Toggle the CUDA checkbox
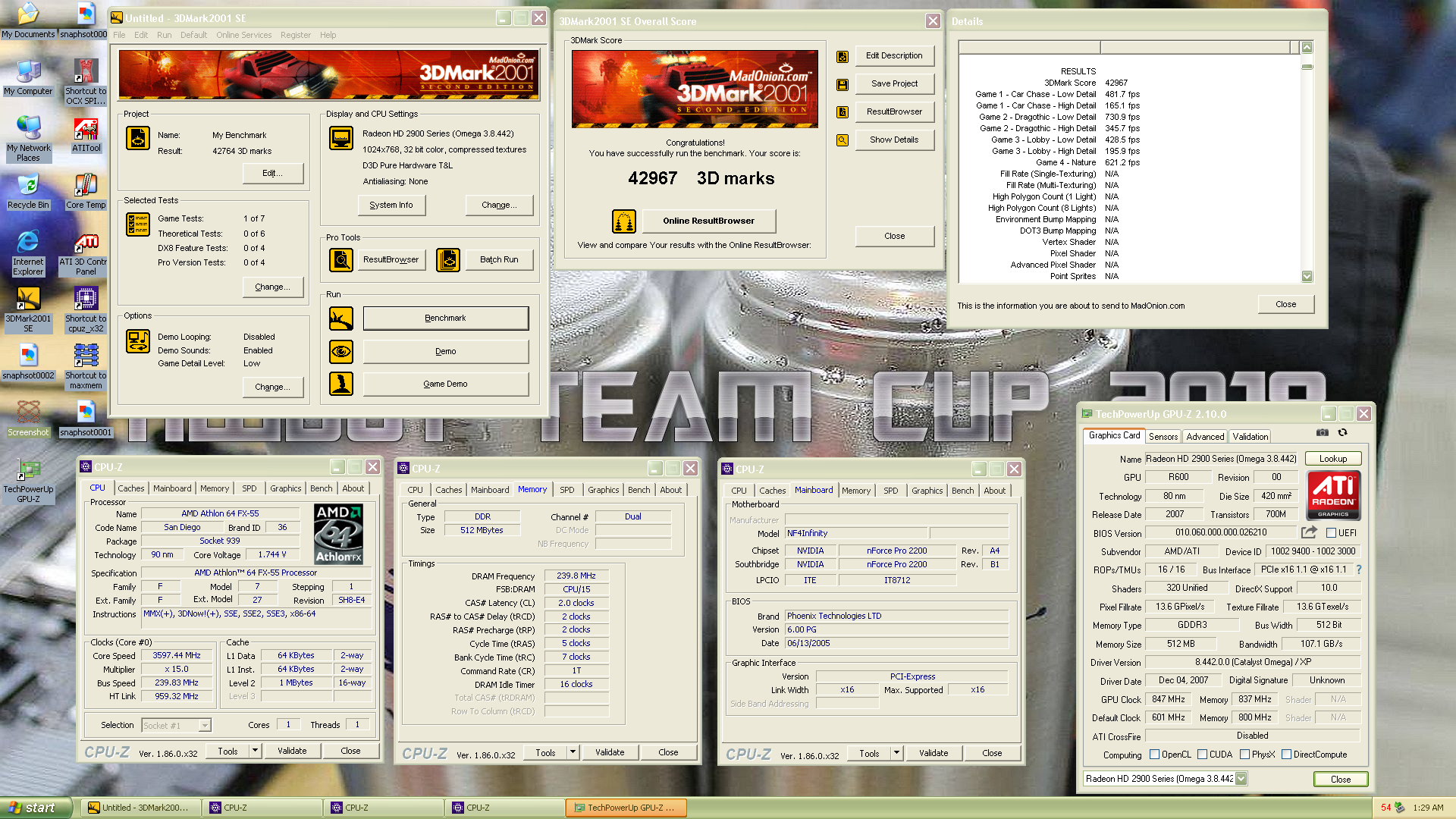The width and height of the screenshot is (1456, 819). [x=1202, y=755]
